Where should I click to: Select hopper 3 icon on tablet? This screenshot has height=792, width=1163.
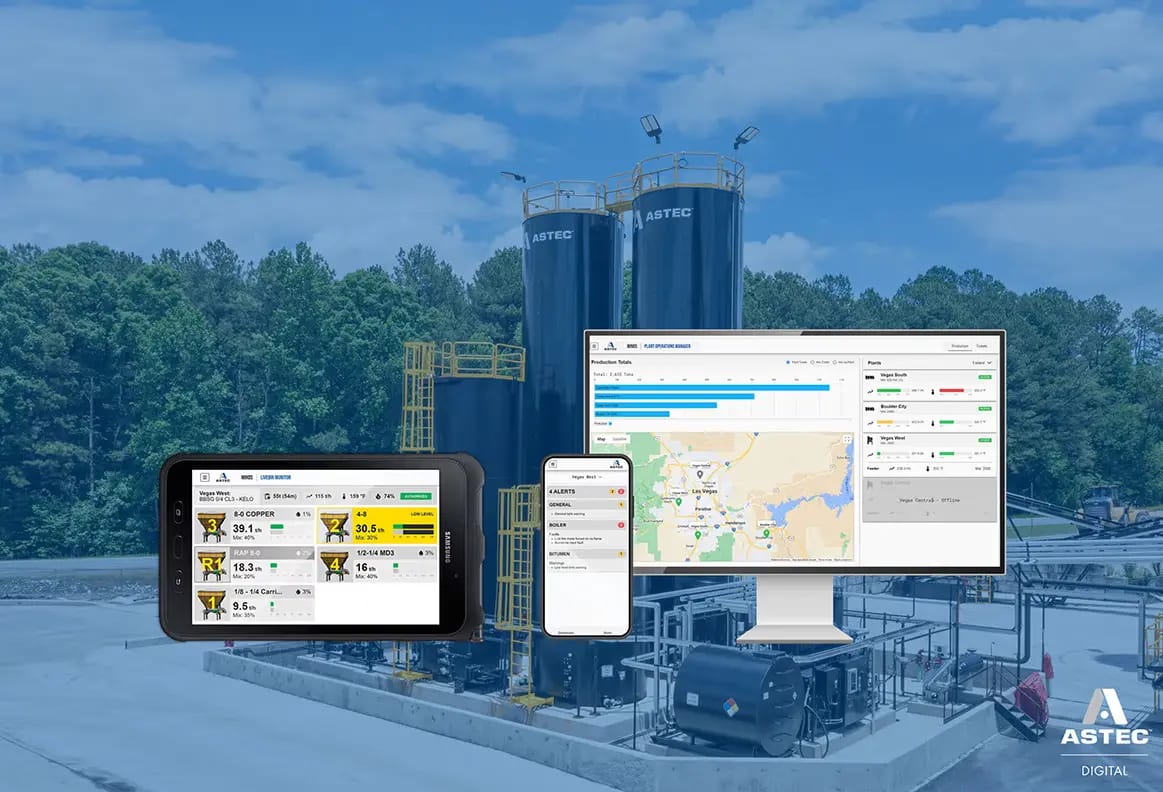pos(211,526)
